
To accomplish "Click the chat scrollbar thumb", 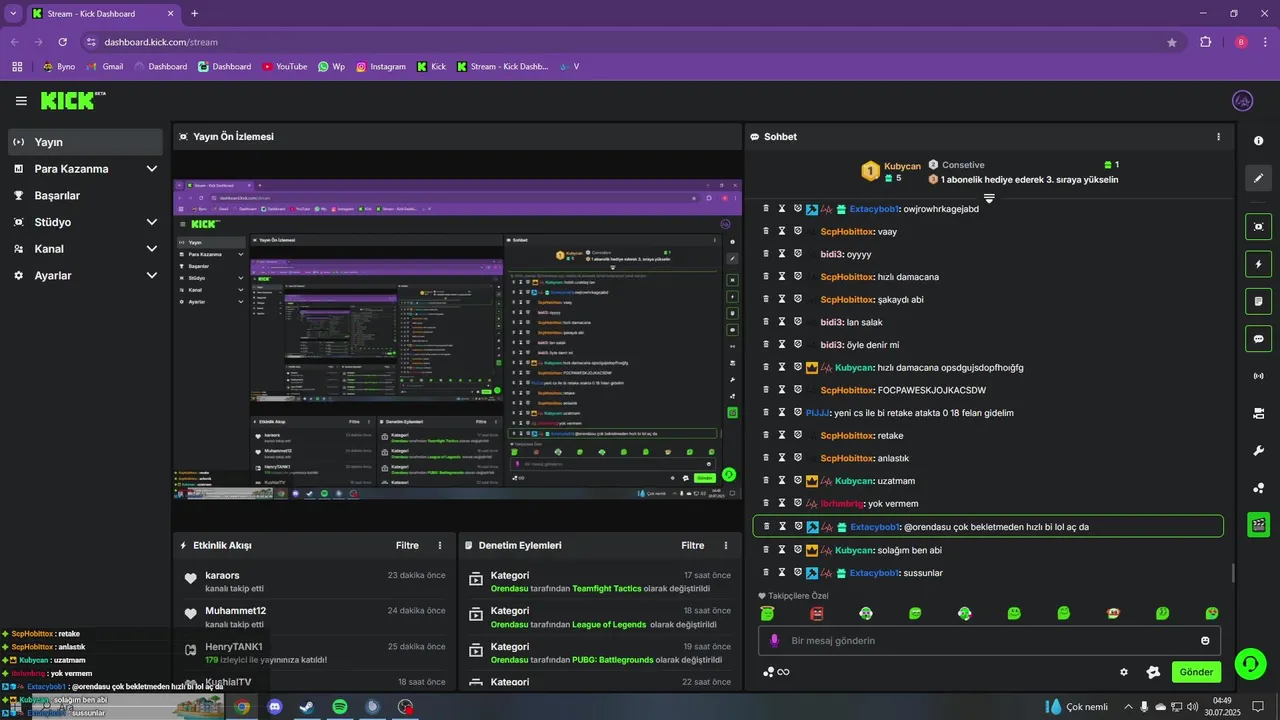I will [x=1233, y=573].
